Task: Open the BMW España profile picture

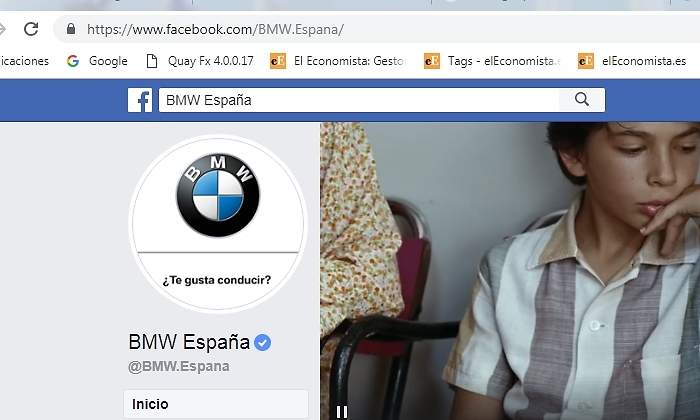Action: click(218, 223)
